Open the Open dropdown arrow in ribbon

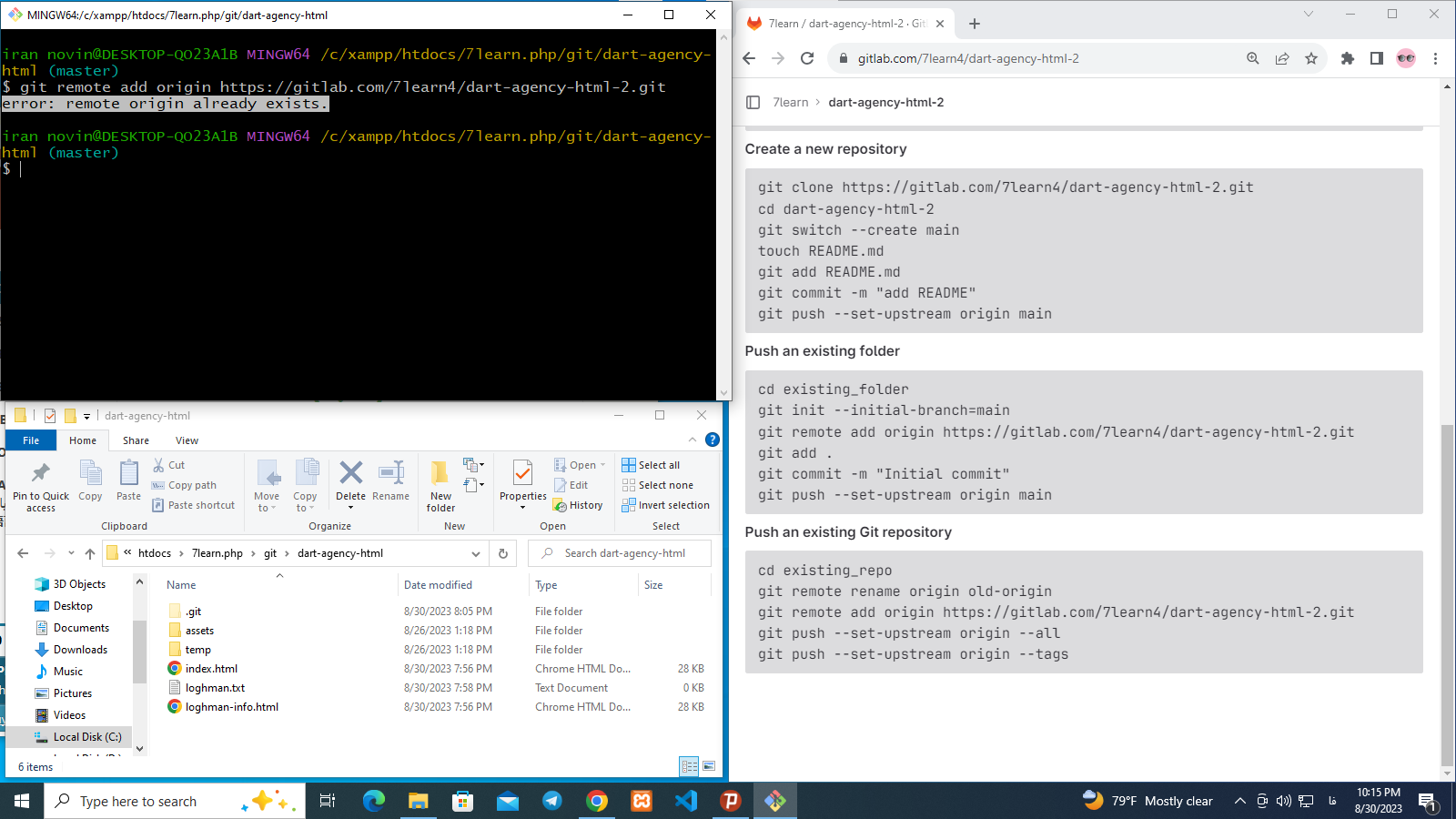pos(602,465)
